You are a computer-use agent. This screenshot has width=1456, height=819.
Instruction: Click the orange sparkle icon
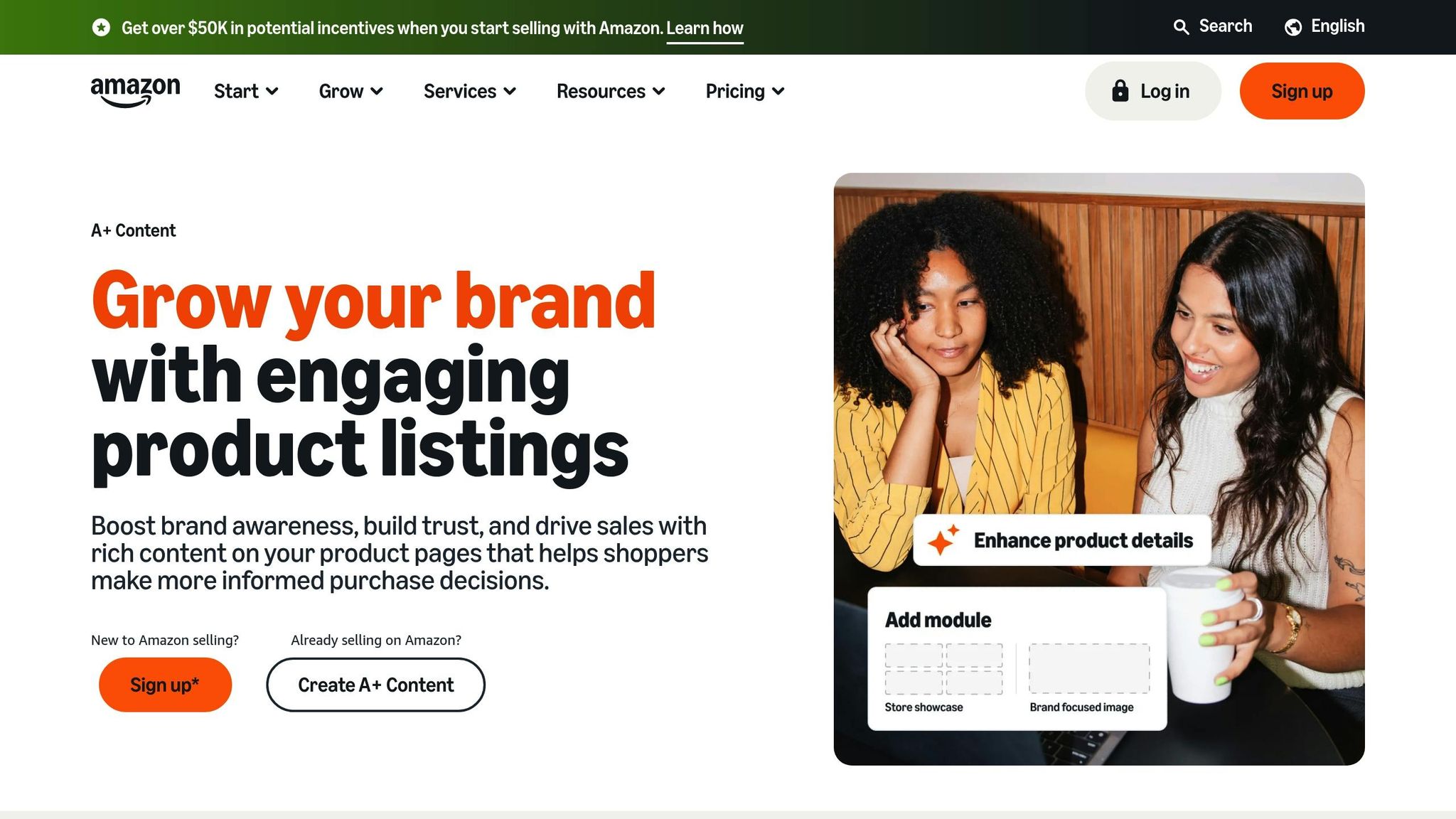pos(943,540)
